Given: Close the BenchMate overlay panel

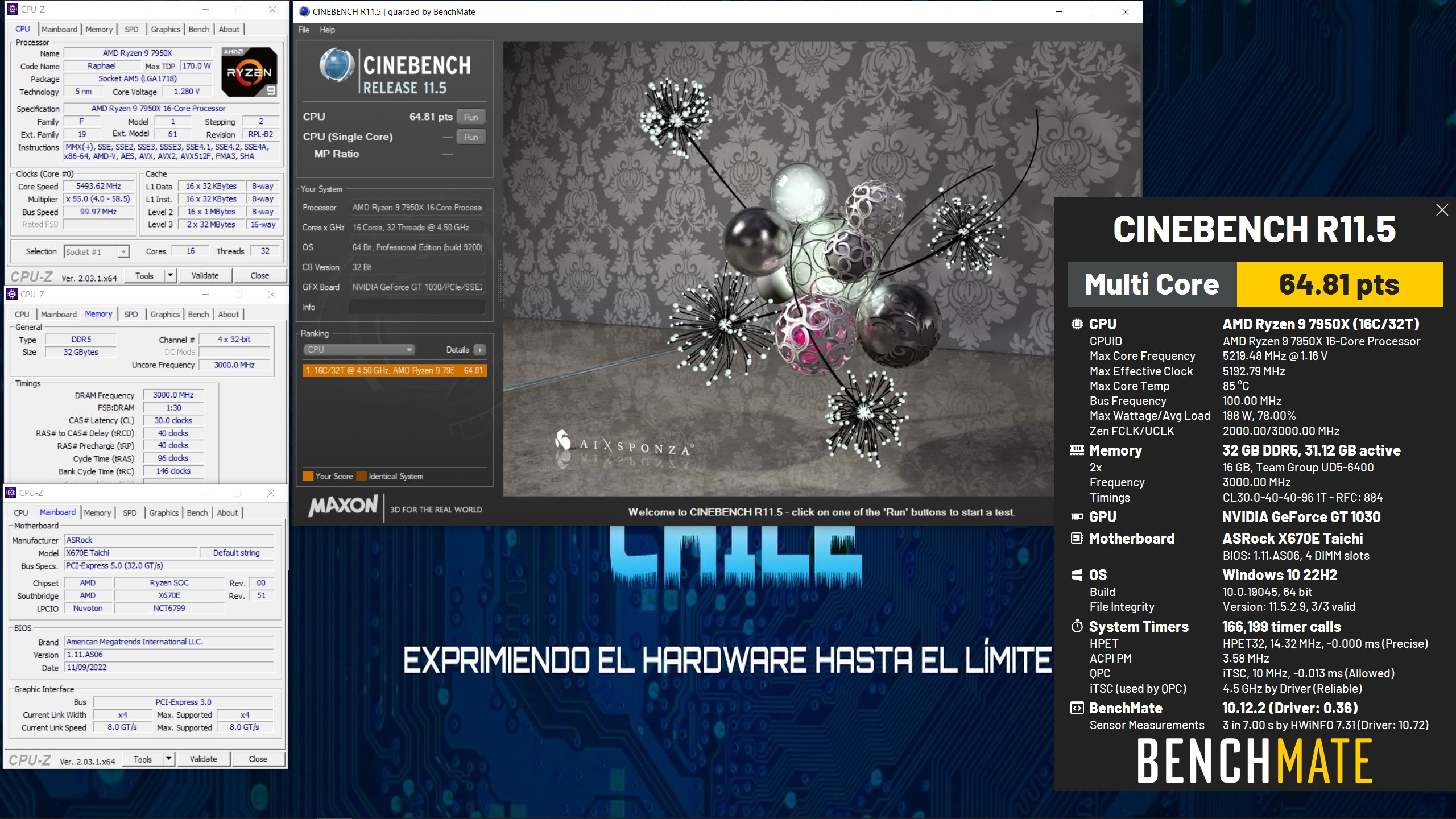Looking at the screenshot, I should [1442, 210].
